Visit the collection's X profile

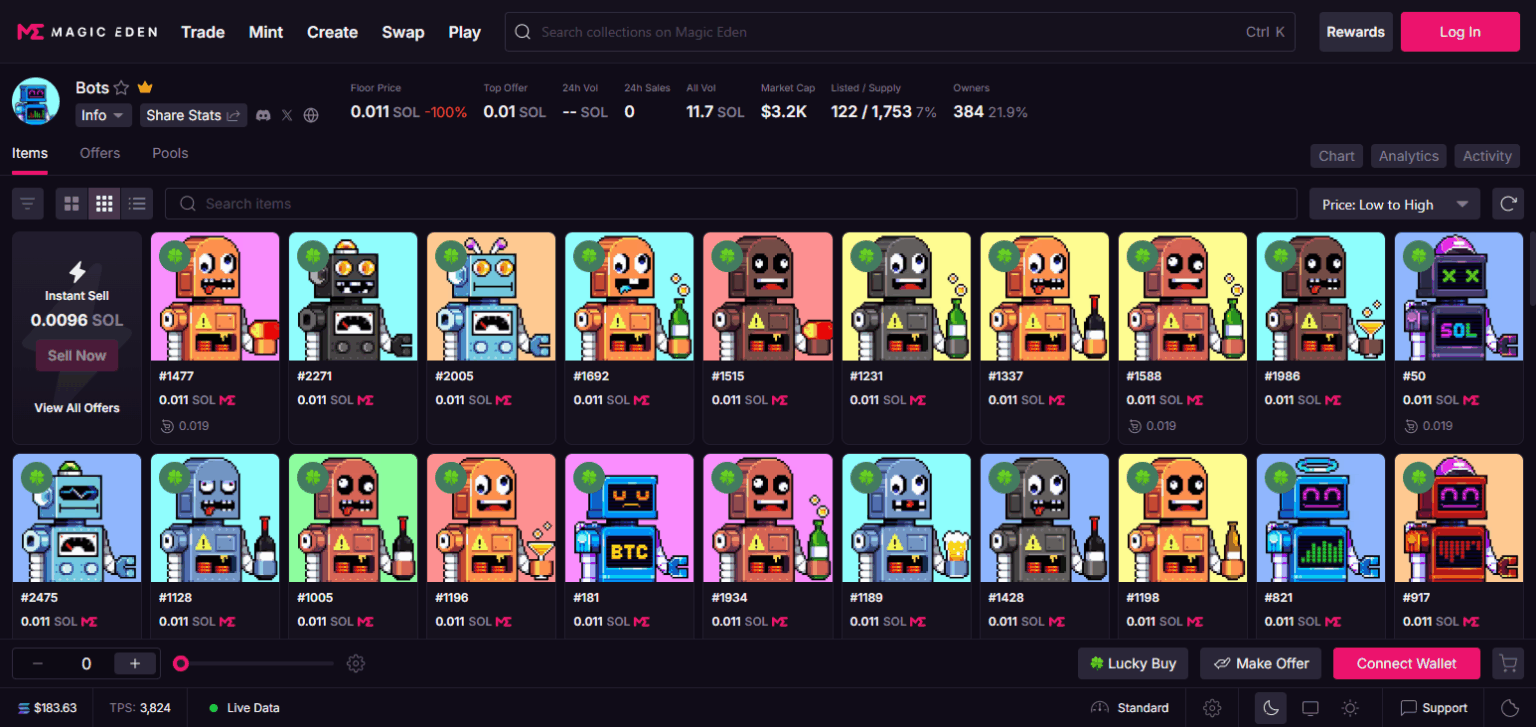tap(286, 115)
